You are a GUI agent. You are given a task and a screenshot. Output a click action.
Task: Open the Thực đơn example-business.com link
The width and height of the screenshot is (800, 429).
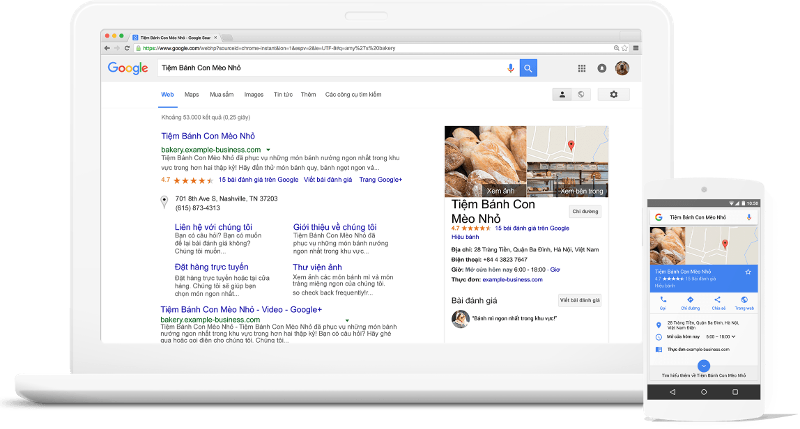click(x=512, y=280)
